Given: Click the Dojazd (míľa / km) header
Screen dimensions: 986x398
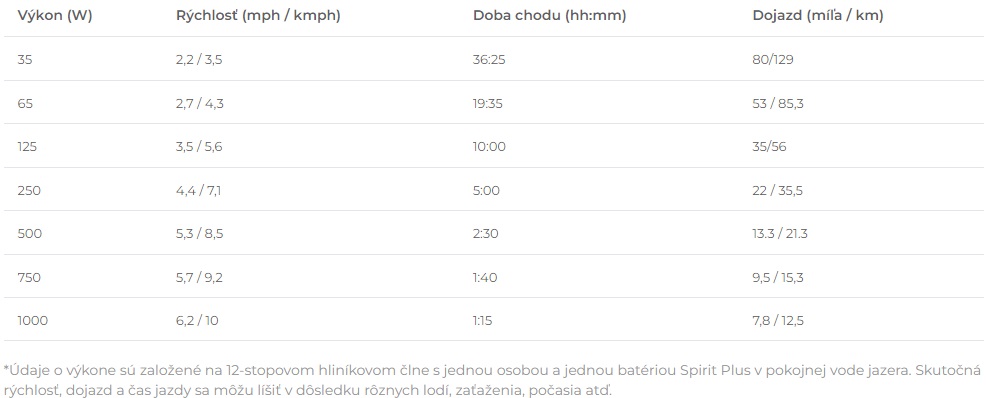Looking at the screenshot, I should [x=818, y=16].
